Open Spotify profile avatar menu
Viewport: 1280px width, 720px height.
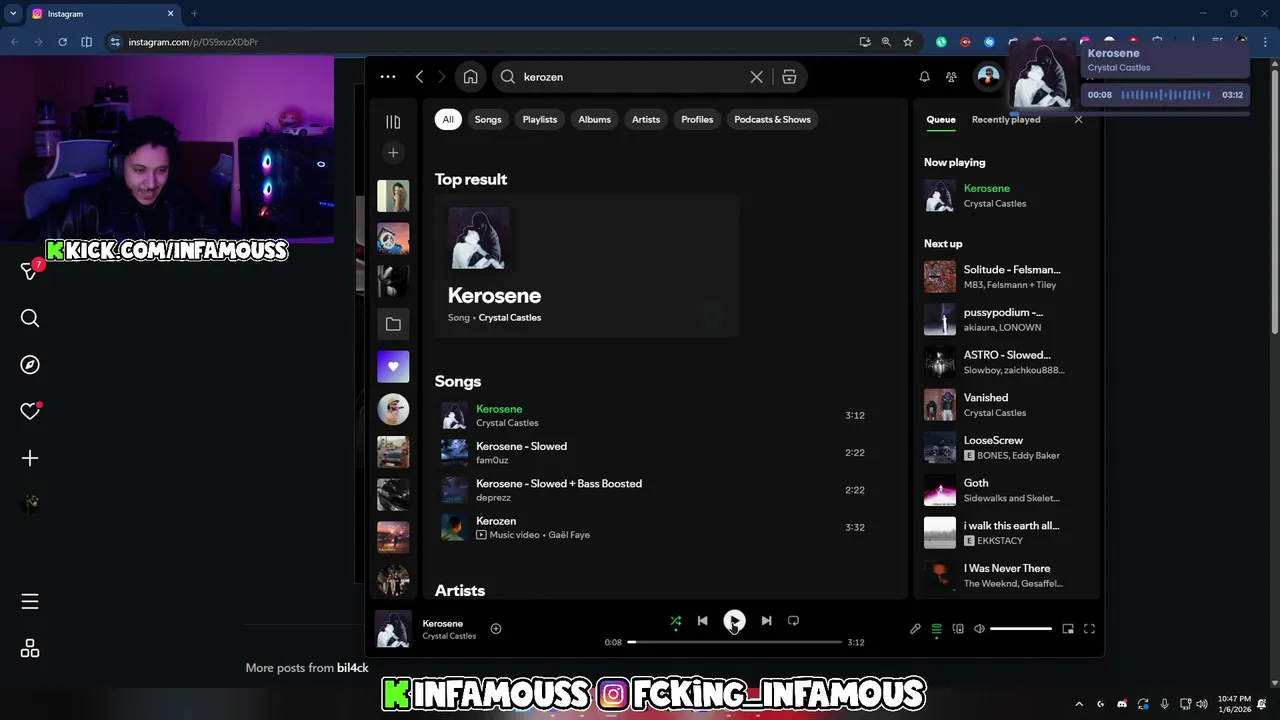point(988,77)
